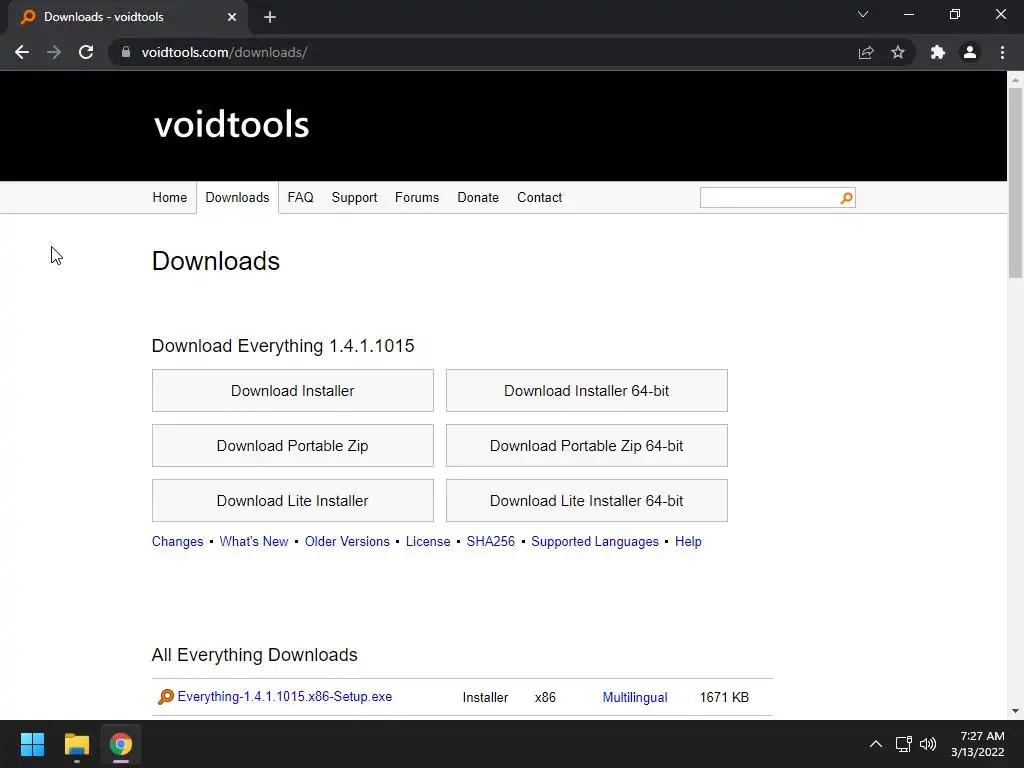The width and height of the screenshot is (1024, 768).
Task: Click the Everything setup file icon
Action: (x=166, y=697)
